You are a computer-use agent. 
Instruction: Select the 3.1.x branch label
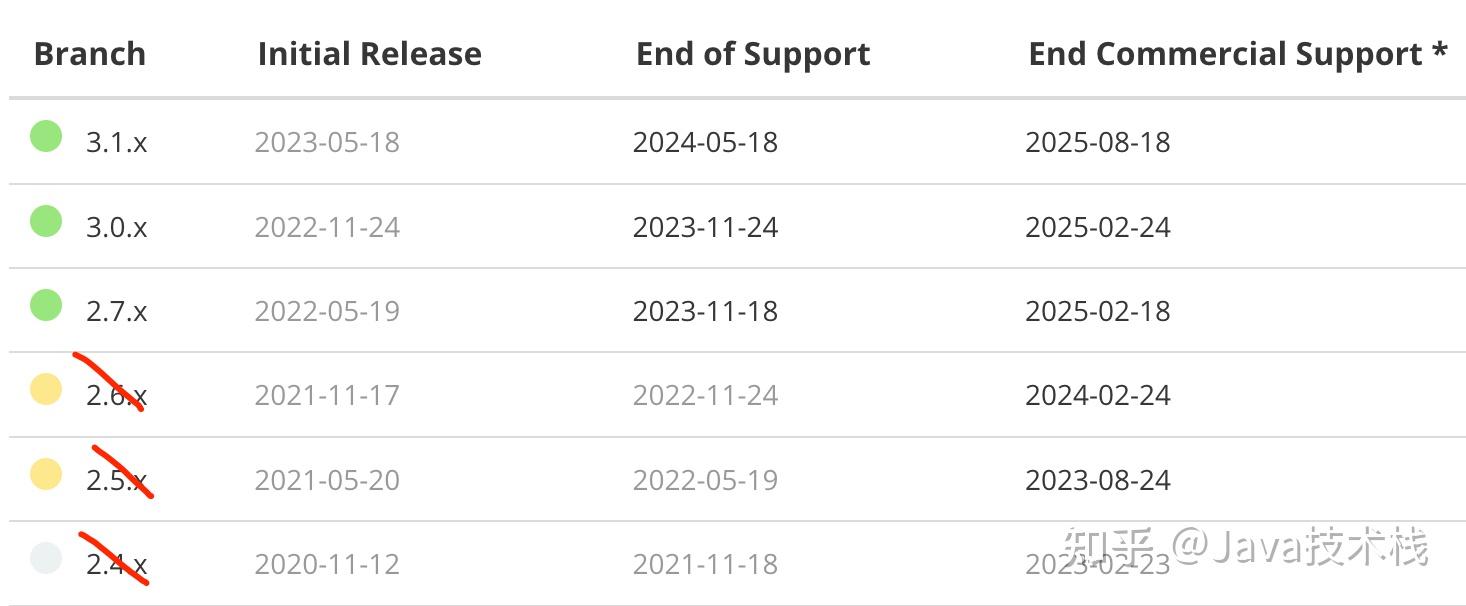(116, 143)
